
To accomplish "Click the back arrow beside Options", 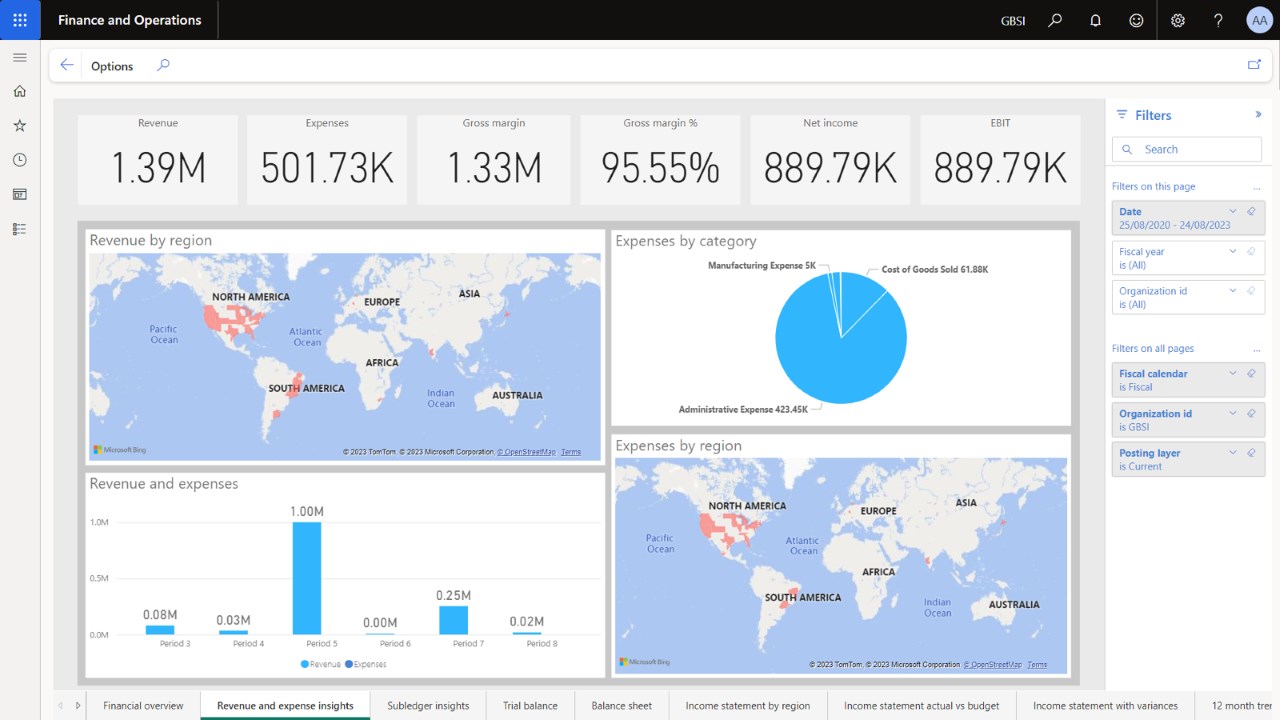I will pyautogui.click(x=67, y=65).
